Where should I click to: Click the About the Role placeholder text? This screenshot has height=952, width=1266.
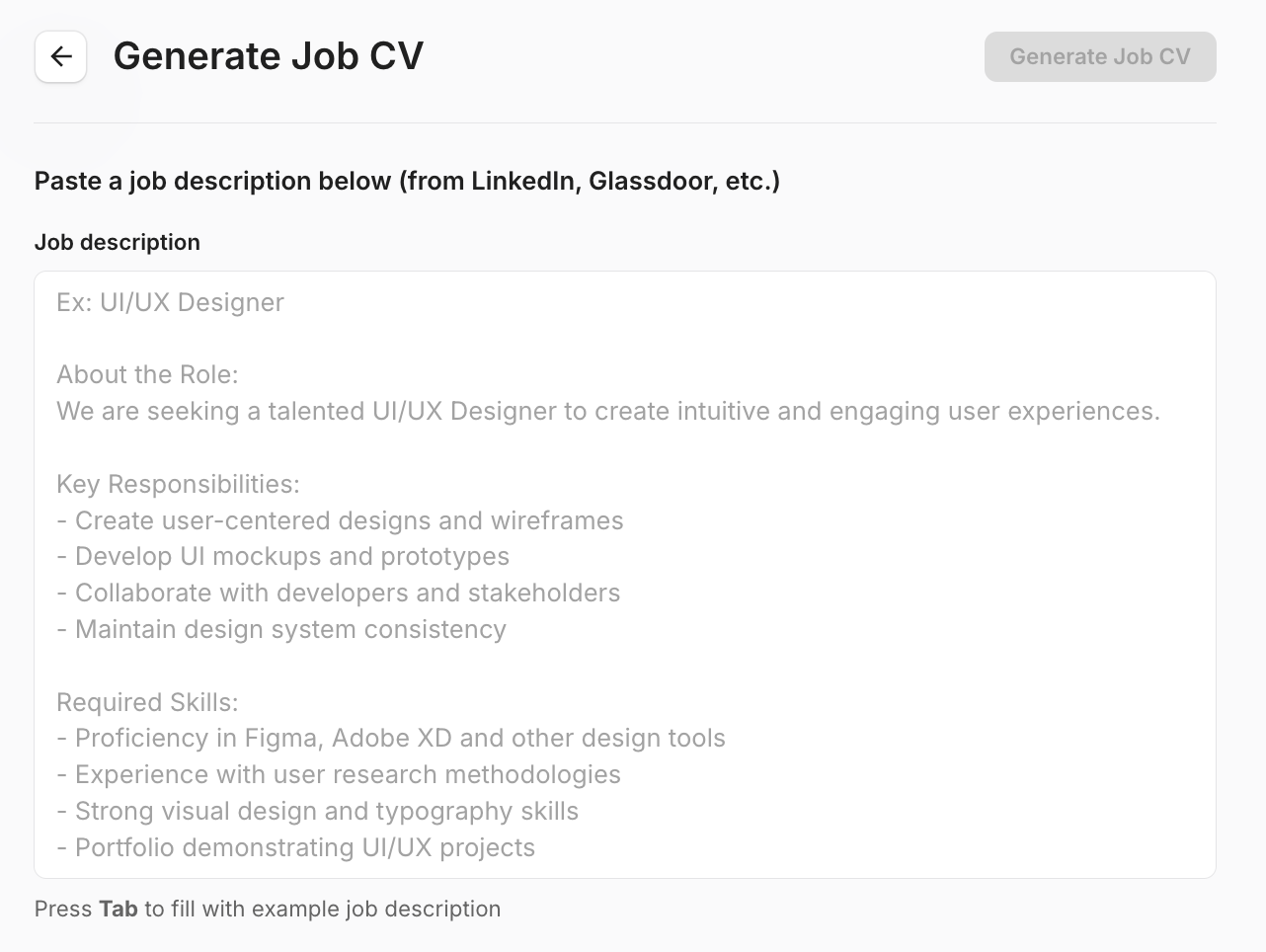pyautogui.click(x=146, y=374)
